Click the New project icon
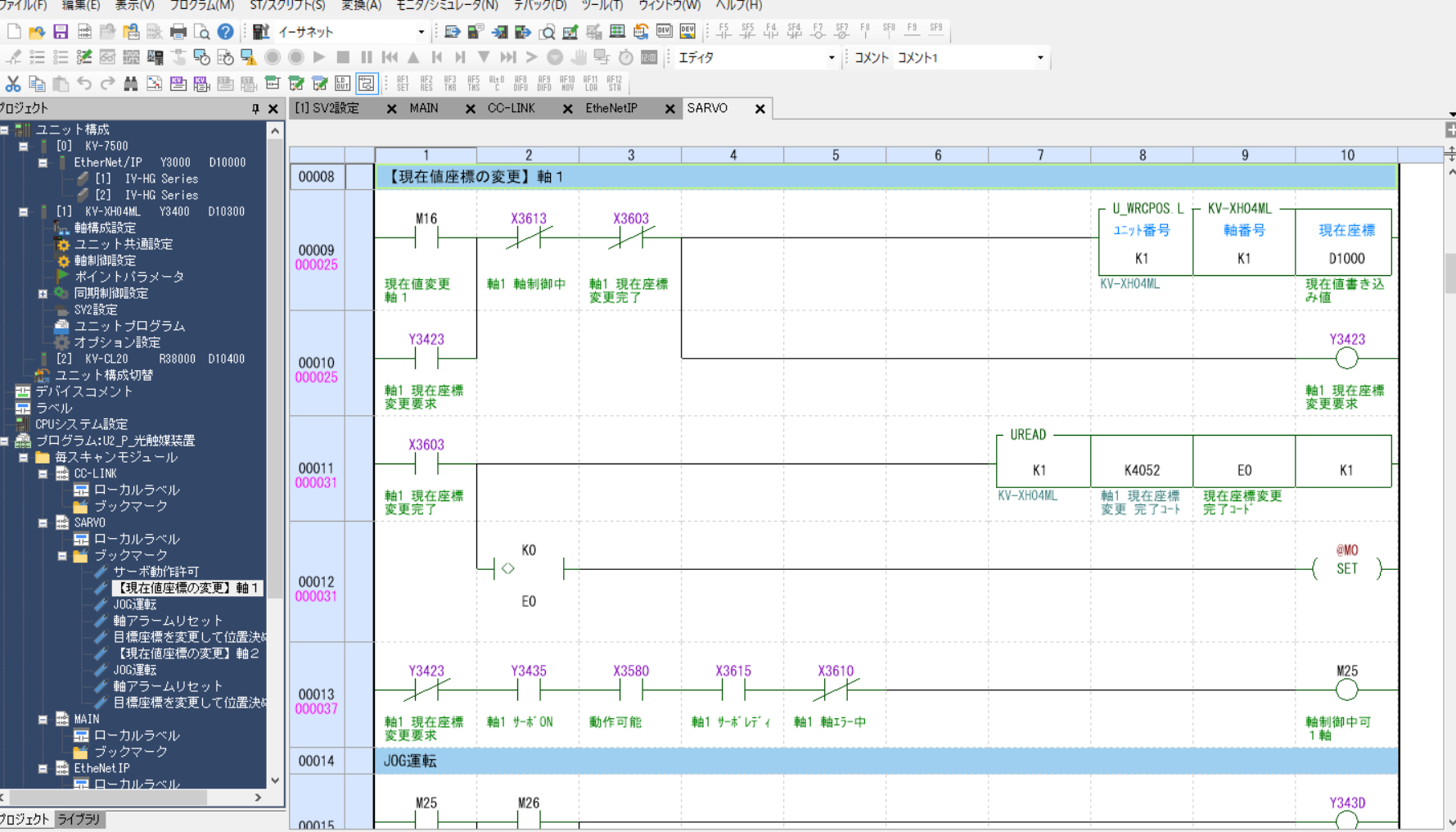 pos(13,32)
